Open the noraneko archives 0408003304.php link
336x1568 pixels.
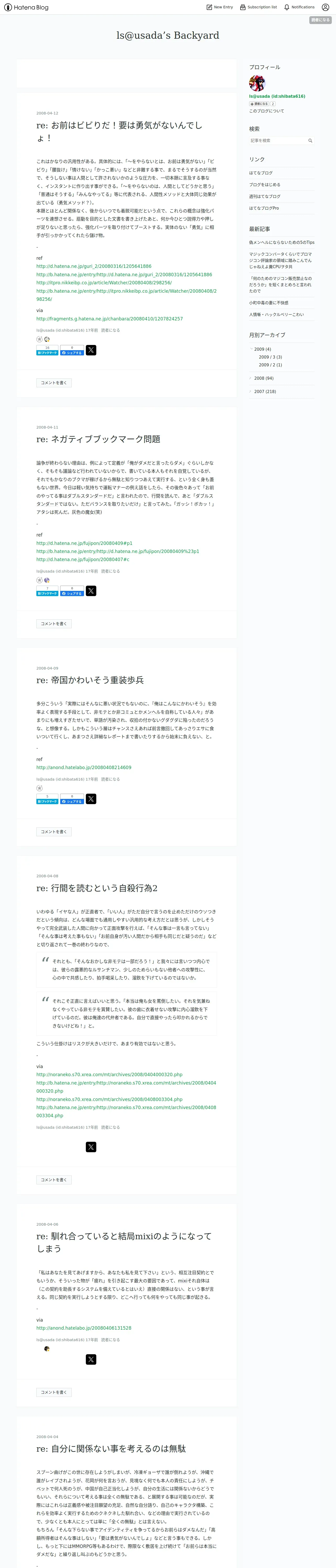[109, 1099]
